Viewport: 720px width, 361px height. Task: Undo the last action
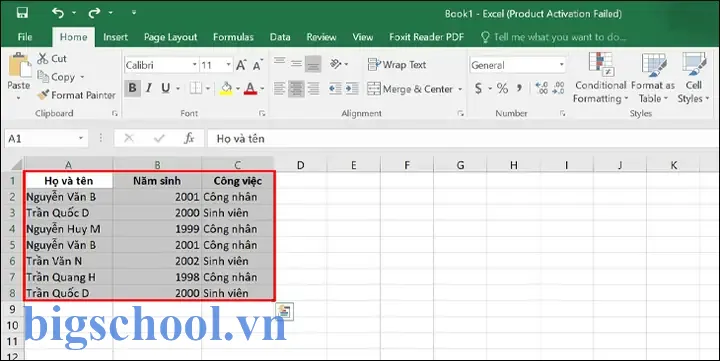point(58,13)
